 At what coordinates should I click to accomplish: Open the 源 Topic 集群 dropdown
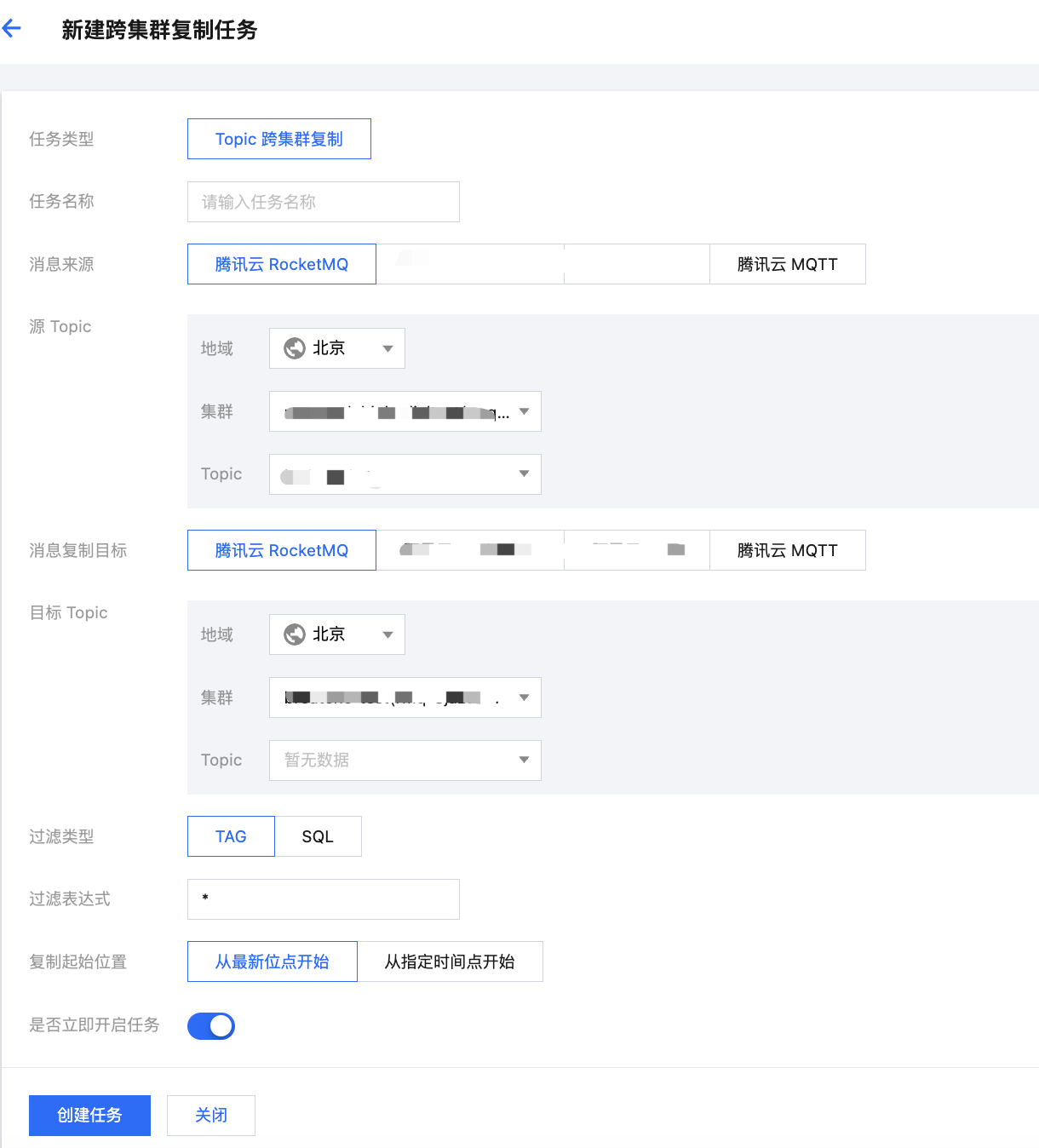[405, 411]
